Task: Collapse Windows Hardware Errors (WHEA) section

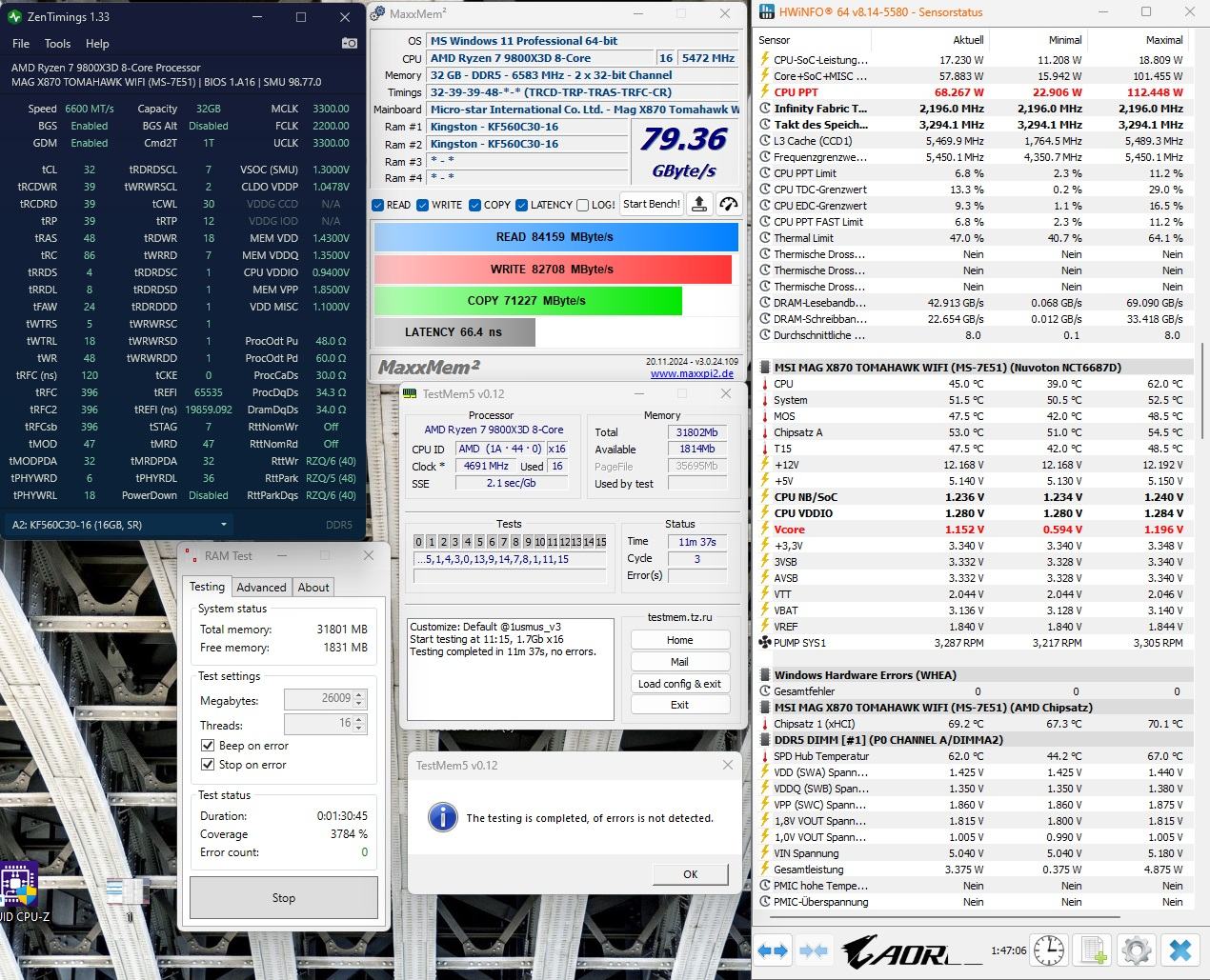Action: (764, 675)
